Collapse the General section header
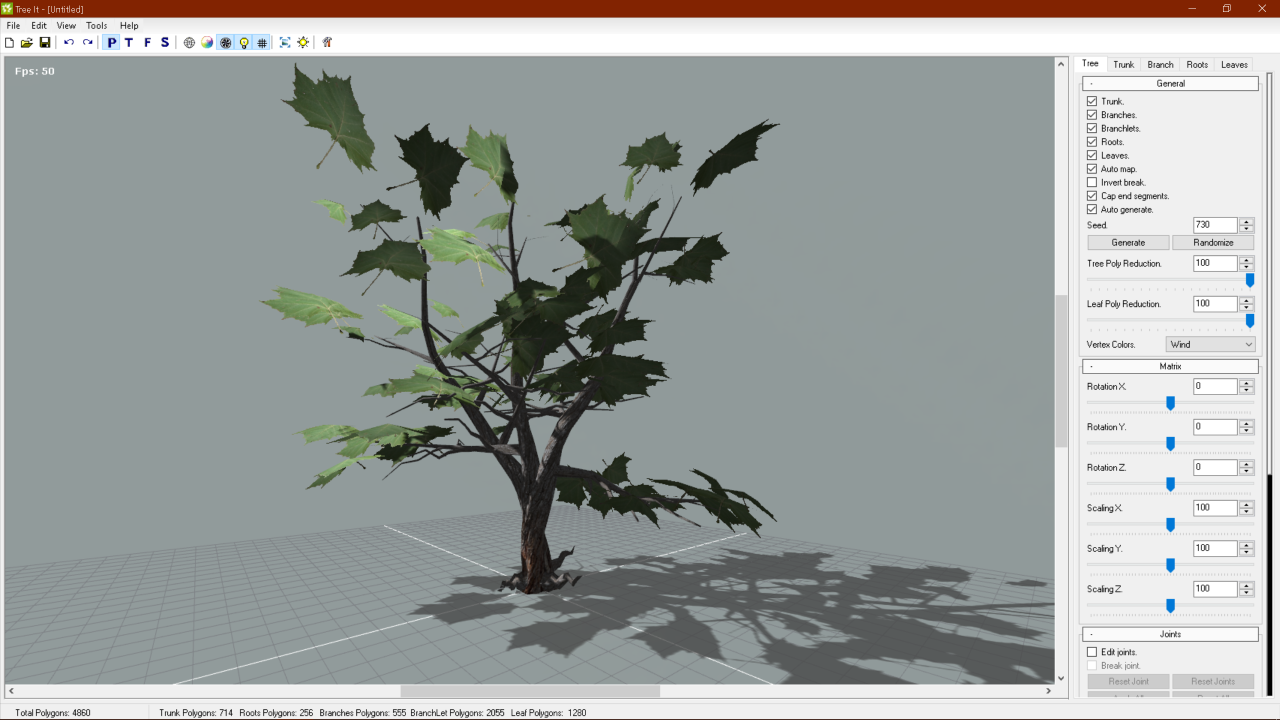This screenshot has height=720, width=1280. tap(1170, 84)
